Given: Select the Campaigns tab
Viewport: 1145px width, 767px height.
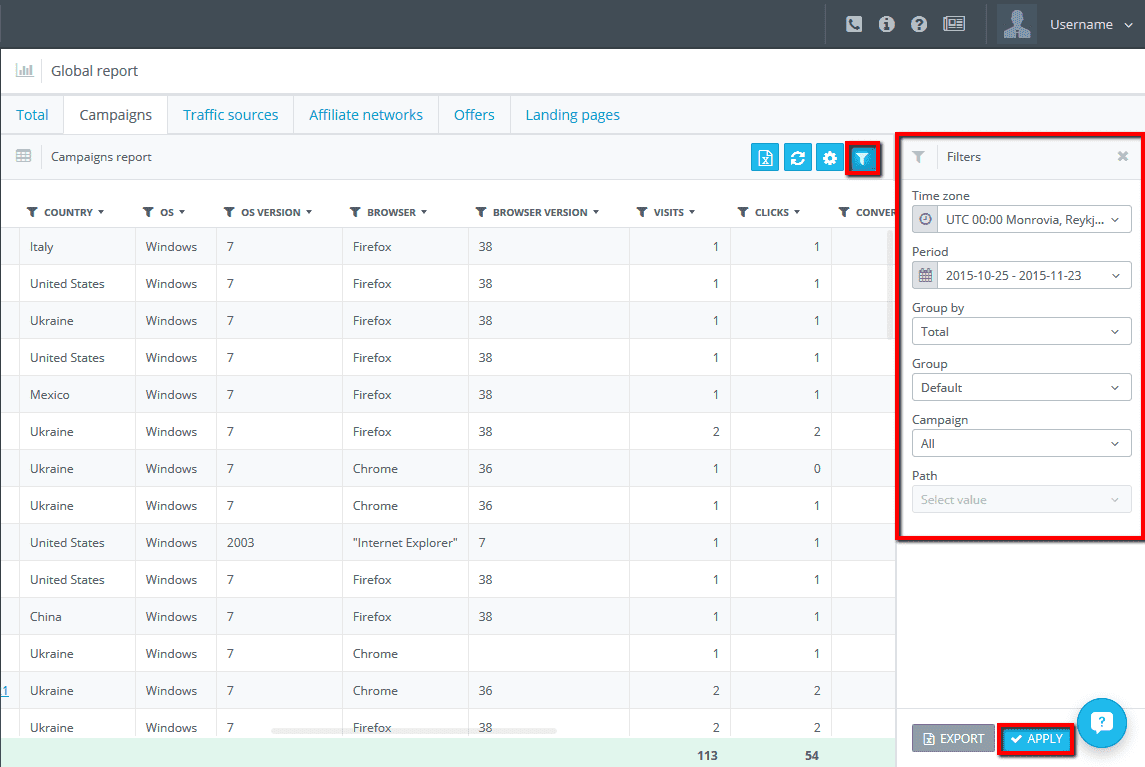Looking at the screenshot, I should 115,115.
